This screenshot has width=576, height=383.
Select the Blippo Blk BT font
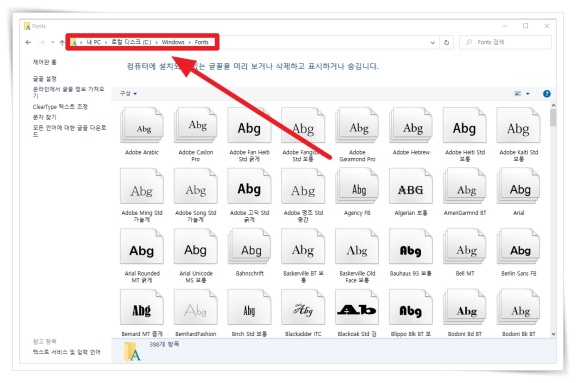tap(411, 307)
